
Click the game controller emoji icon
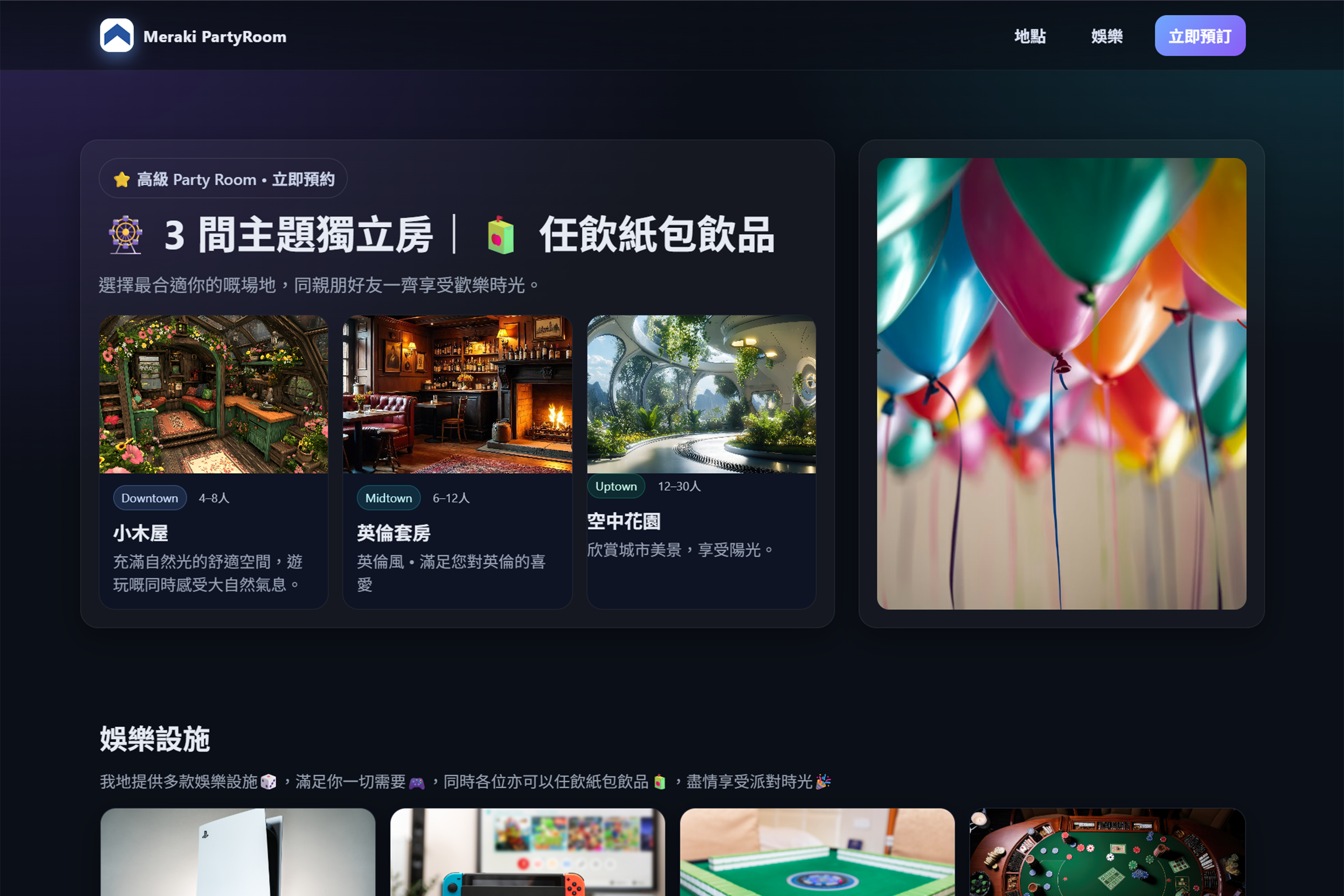click(x=419, y=782)
